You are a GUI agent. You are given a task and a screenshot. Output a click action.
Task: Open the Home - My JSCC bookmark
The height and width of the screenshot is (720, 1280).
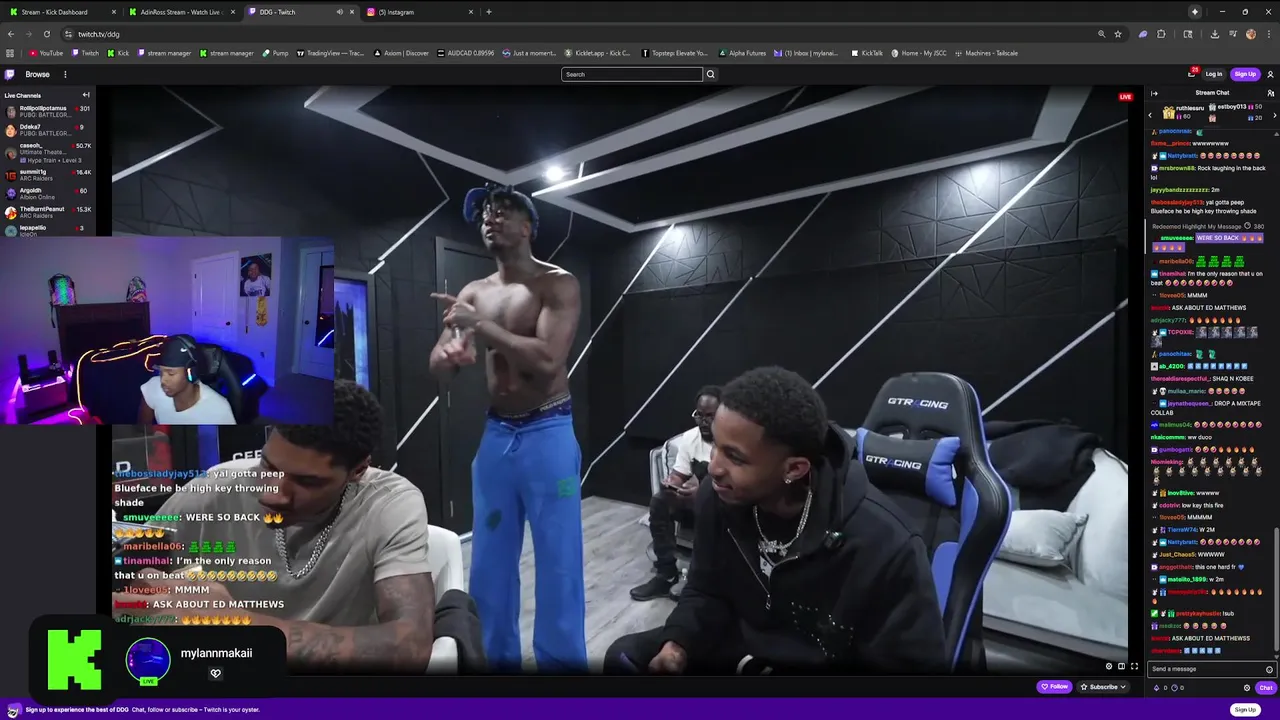[919, 53]
